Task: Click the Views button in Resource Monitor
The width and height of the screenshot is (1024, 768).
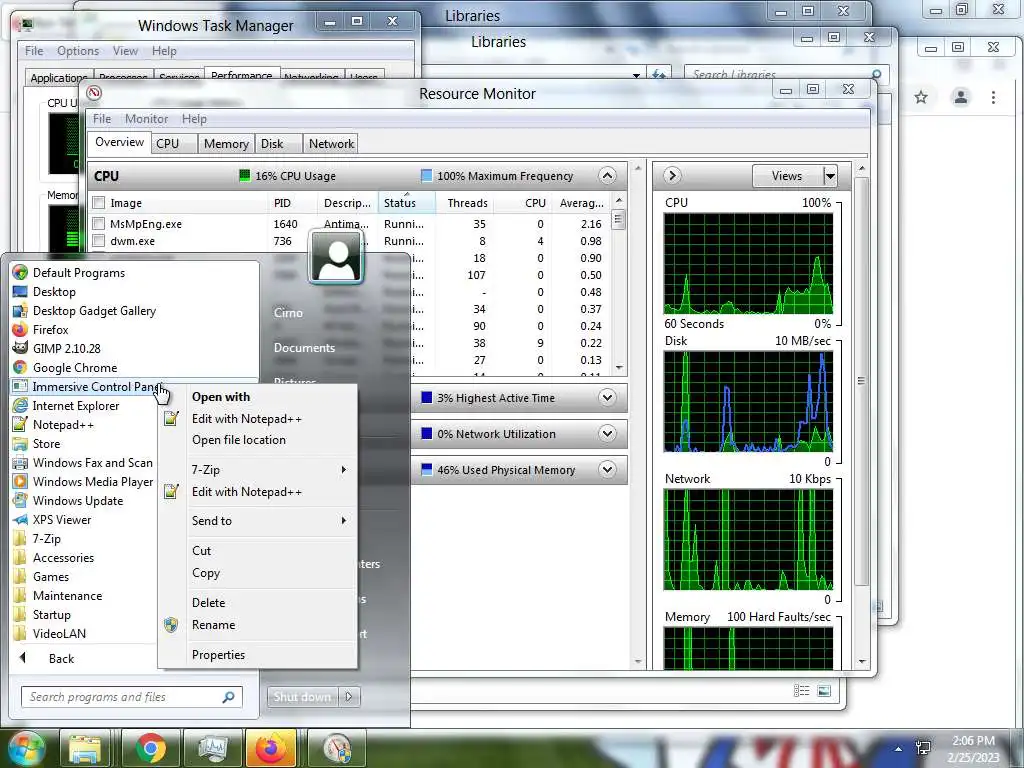Action: [787, 176]
